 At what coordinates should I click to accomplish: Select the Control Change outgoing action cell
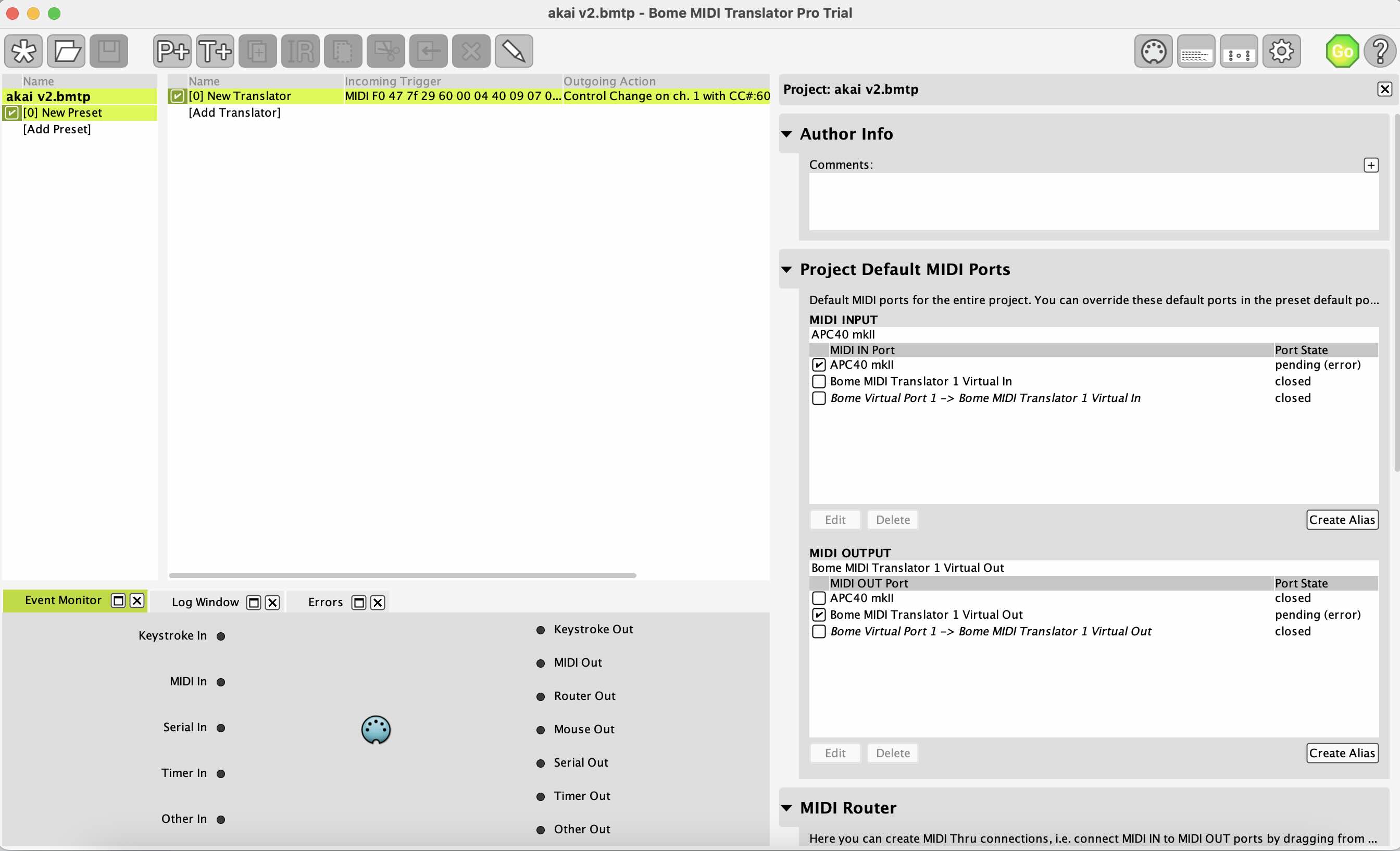click(x=666, y=96)
